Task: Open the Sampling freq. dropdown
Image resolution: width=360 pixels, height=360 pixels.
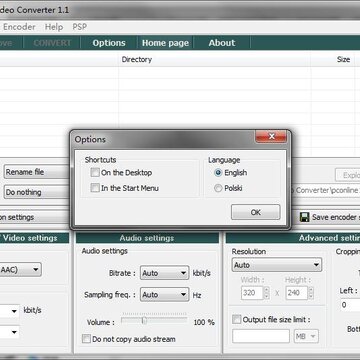Action: coord(165,295)
